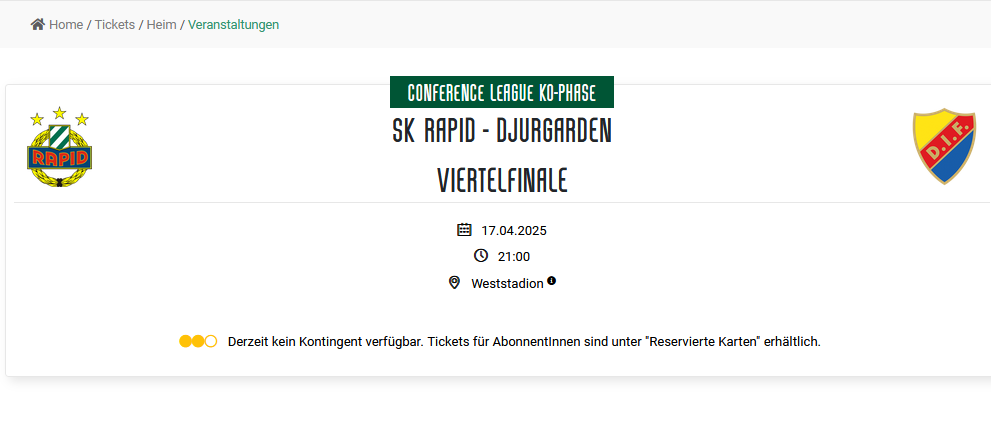
Task: Go to the Heim breadcrumb link
Action: pos(161,24)
